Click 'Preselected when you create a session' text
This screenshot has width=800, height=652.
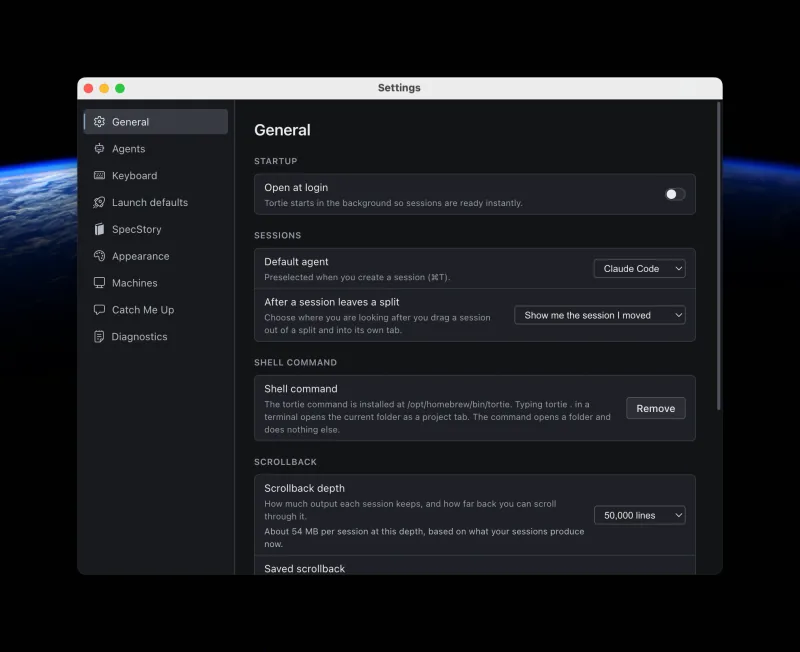coord(357,277)
